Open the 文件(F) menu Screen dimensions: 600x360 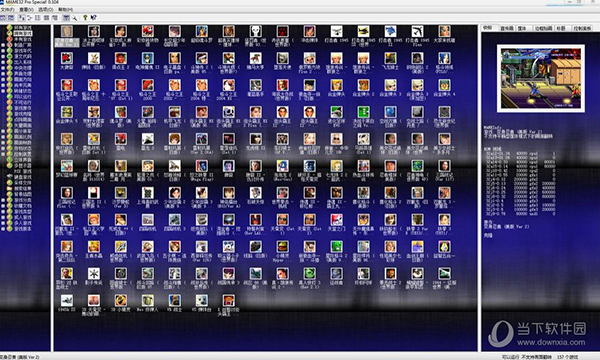[8, 9]
